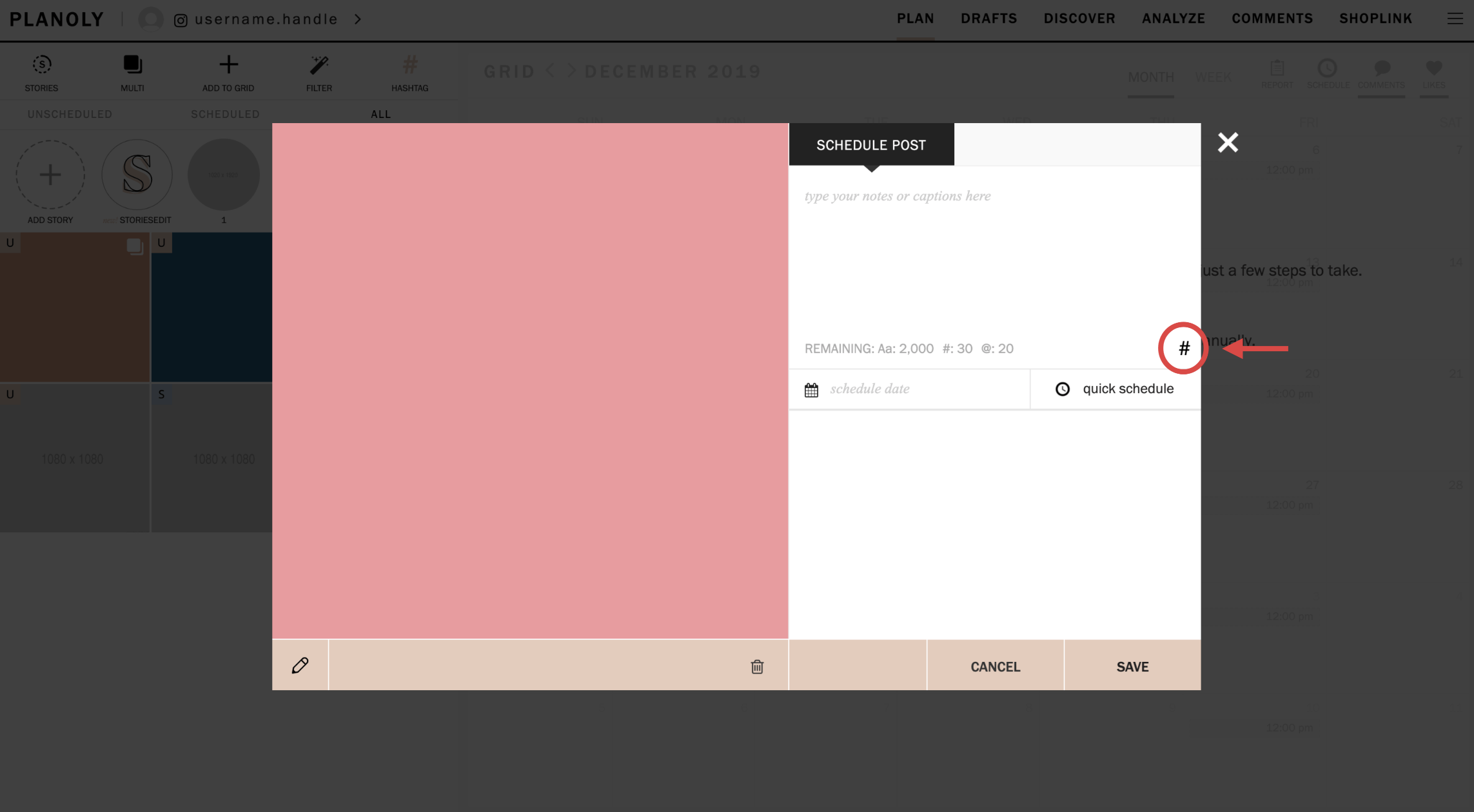
Task: Click the REMAINING character count text
Action: (x=909, y=349)
